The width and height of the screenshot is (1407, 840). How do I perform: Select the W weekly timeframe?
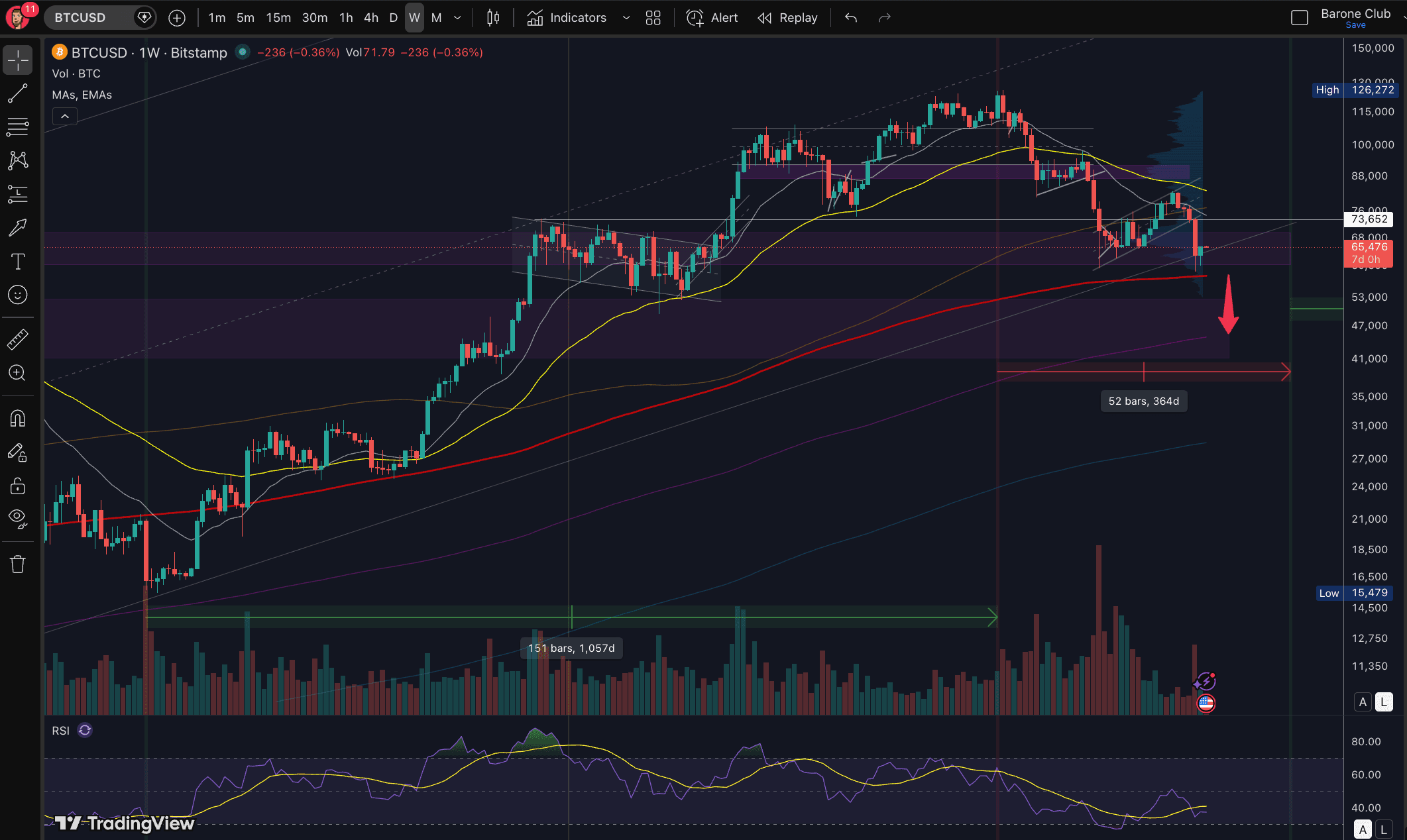point(414,18)
